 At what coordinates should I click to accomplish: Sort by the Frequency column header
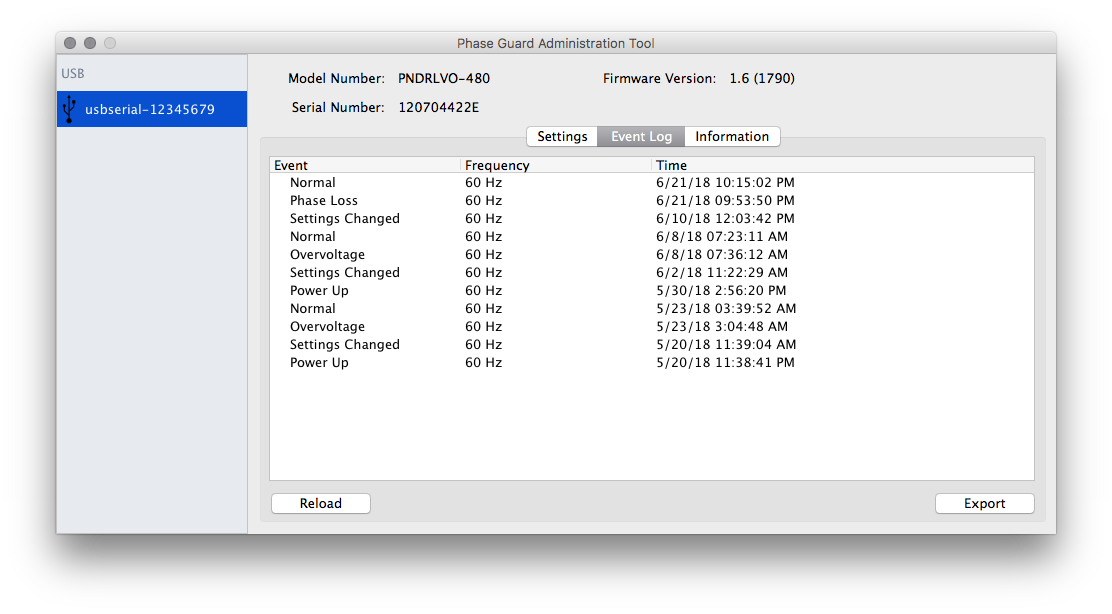(556, 165)
